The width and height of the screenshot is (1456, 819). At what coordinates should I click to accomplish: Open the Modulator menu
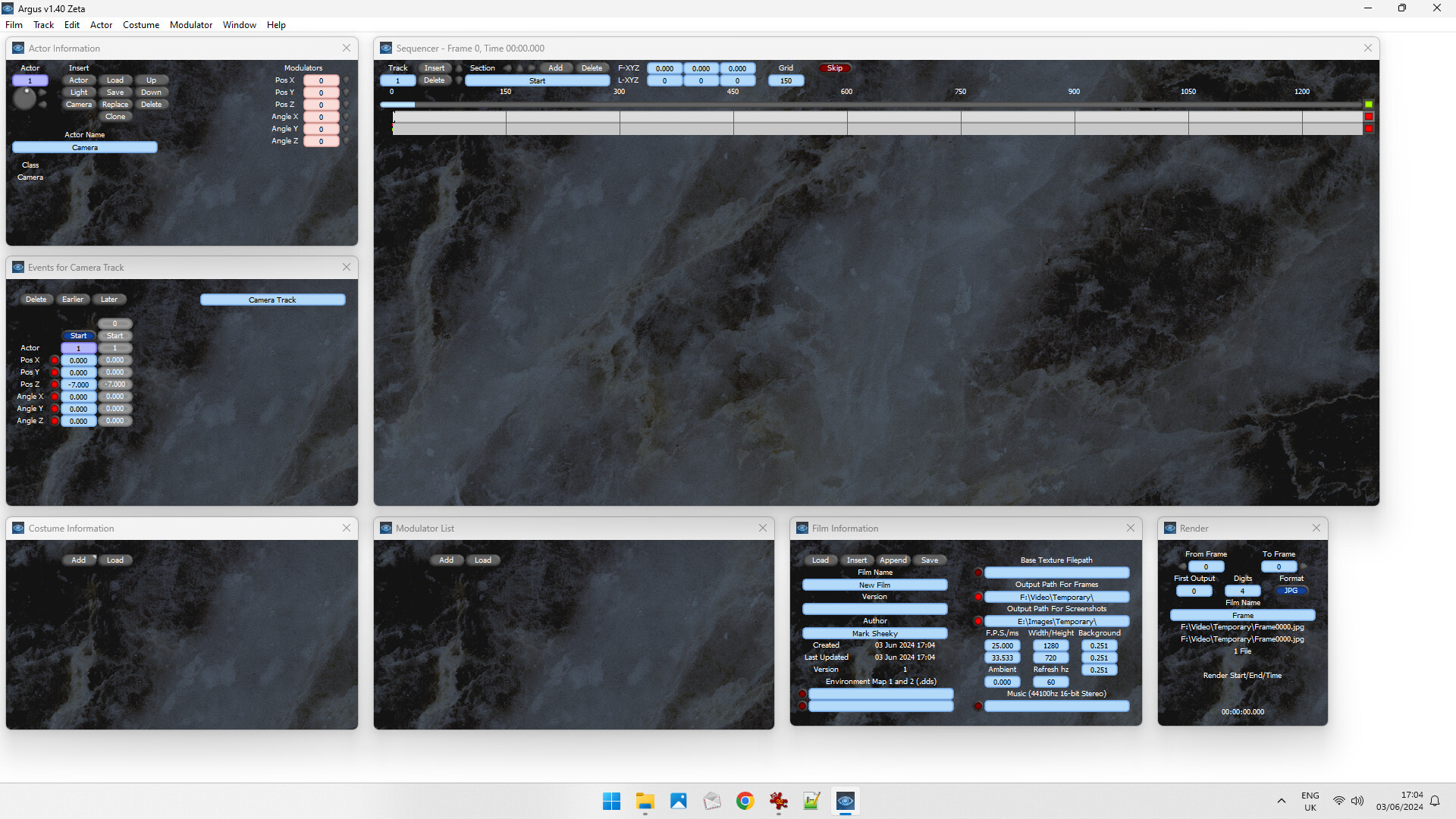click(190, 25)
